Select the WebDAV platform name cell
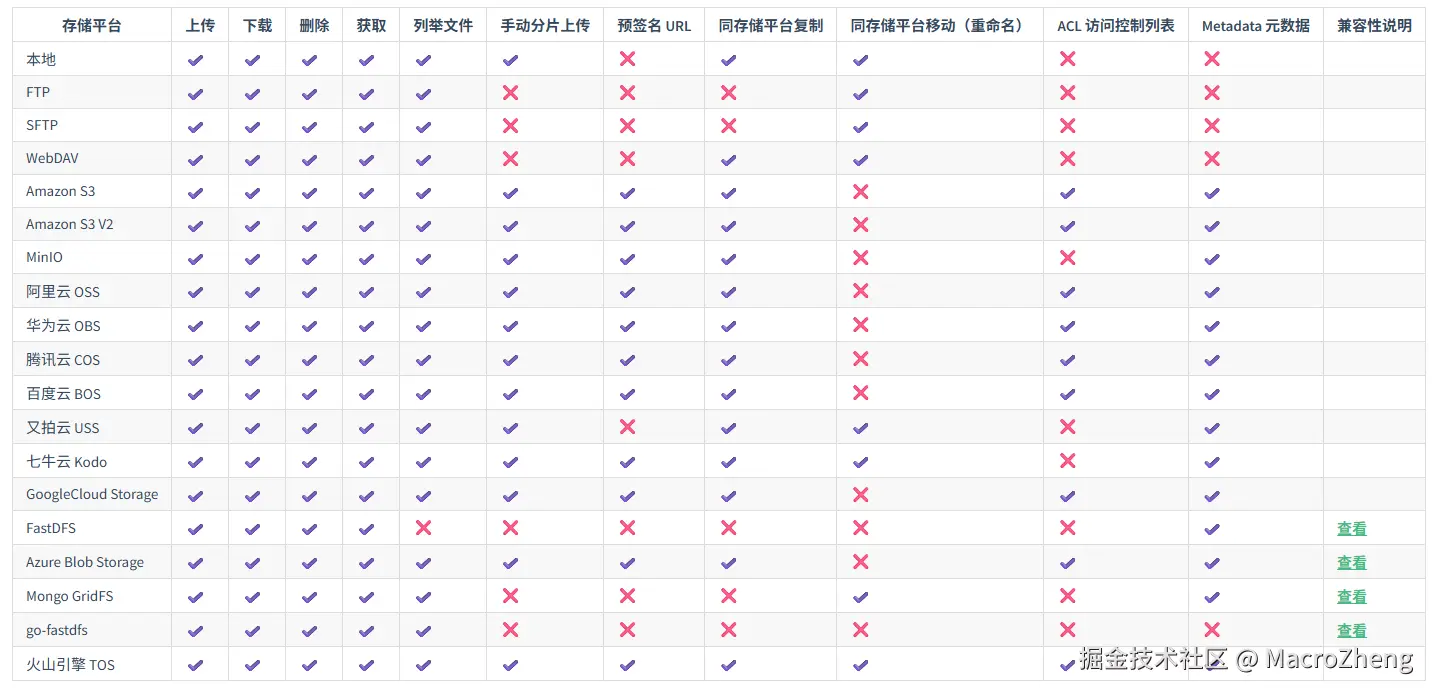Viewport: 1433px width, 695px height. (x=92, y=158)
